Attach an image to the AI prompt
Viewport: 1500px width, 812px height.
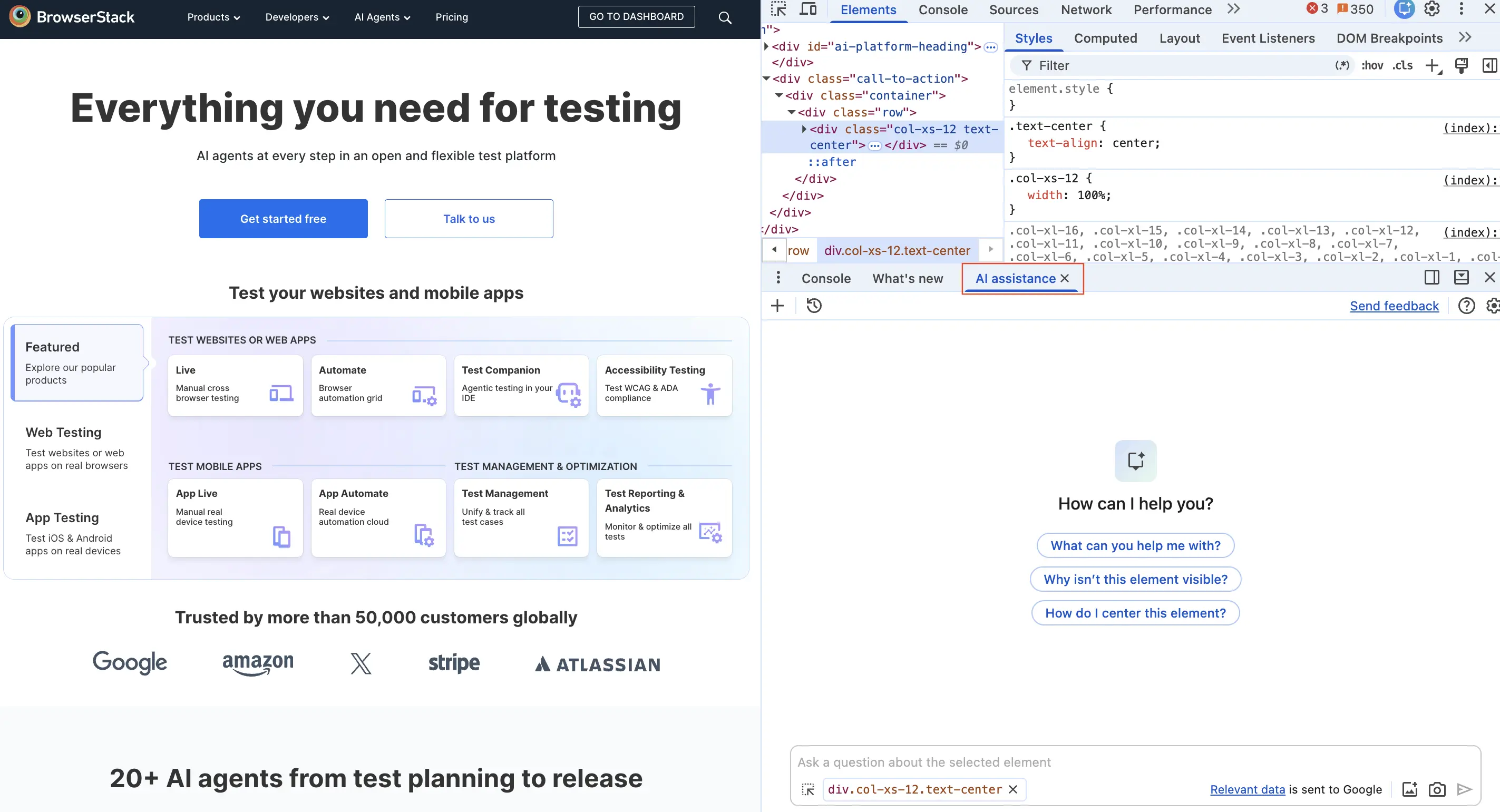[x=1410, y=789]
